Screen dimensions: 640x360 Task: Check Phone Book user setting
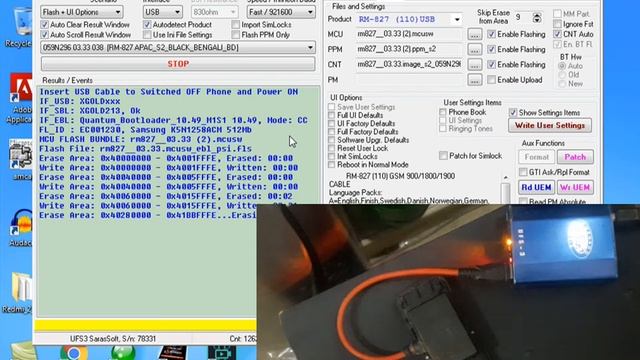[x=443, y=112]
